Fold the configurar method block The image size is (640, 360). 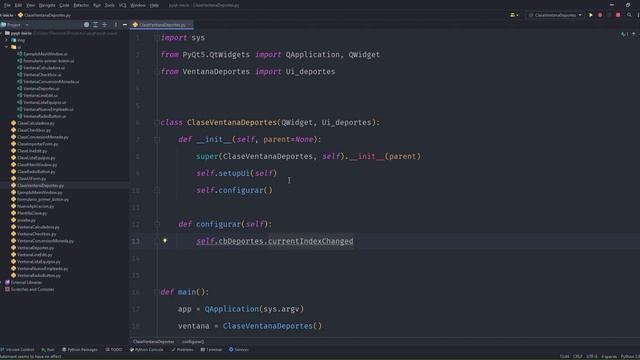(x=157, y=224)
